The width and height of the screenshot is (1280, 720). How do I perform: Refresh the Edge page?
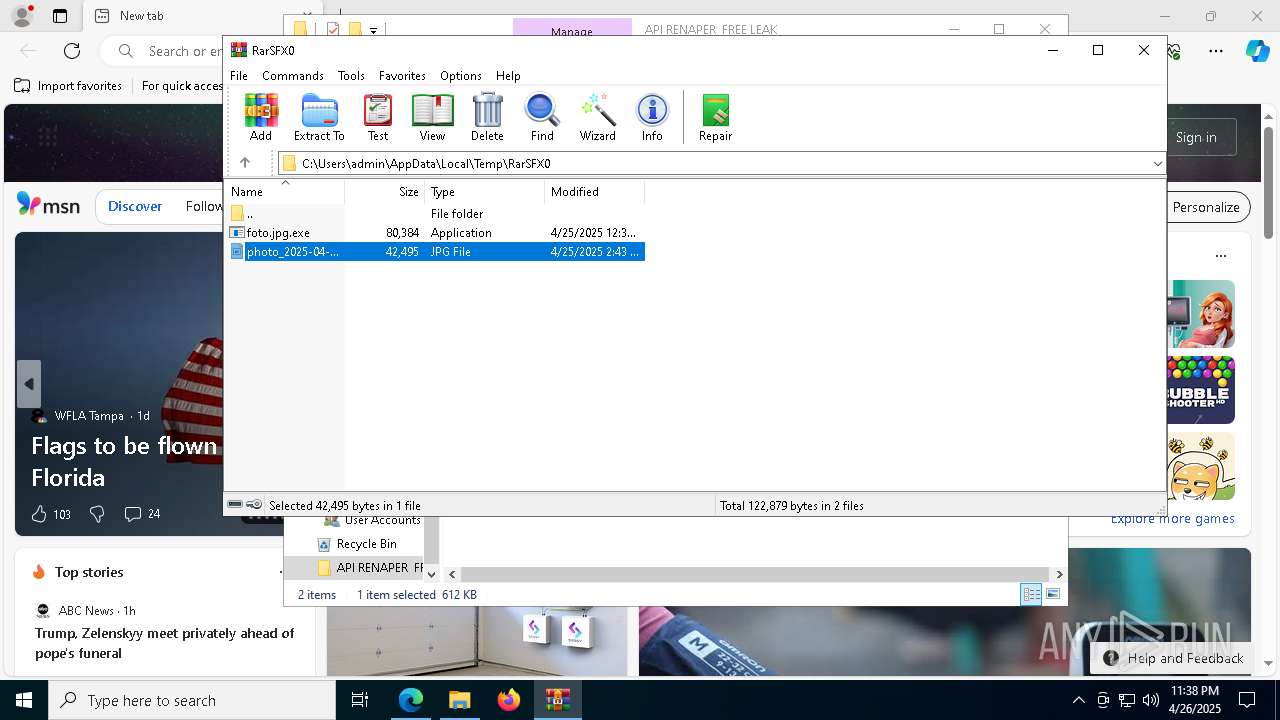pos(72,51)
